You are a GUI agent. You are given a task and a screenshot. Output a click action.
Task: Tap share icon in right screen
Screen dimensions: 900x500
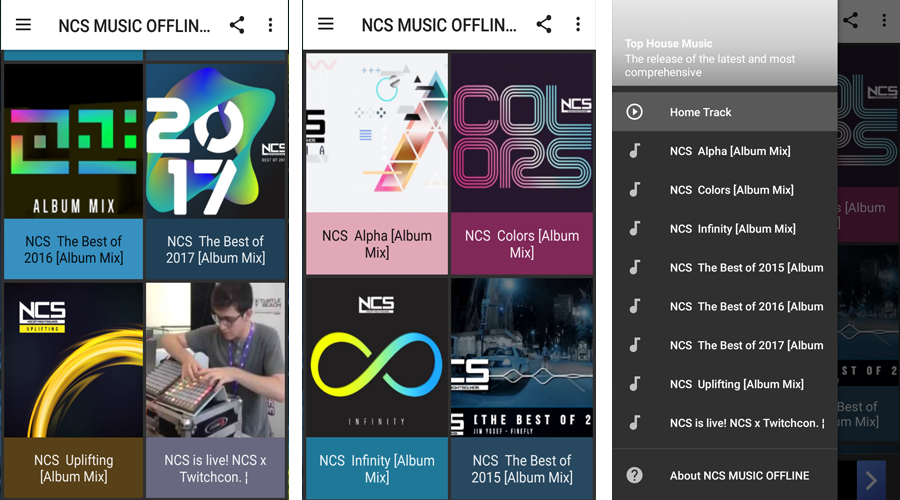[851, 21]
